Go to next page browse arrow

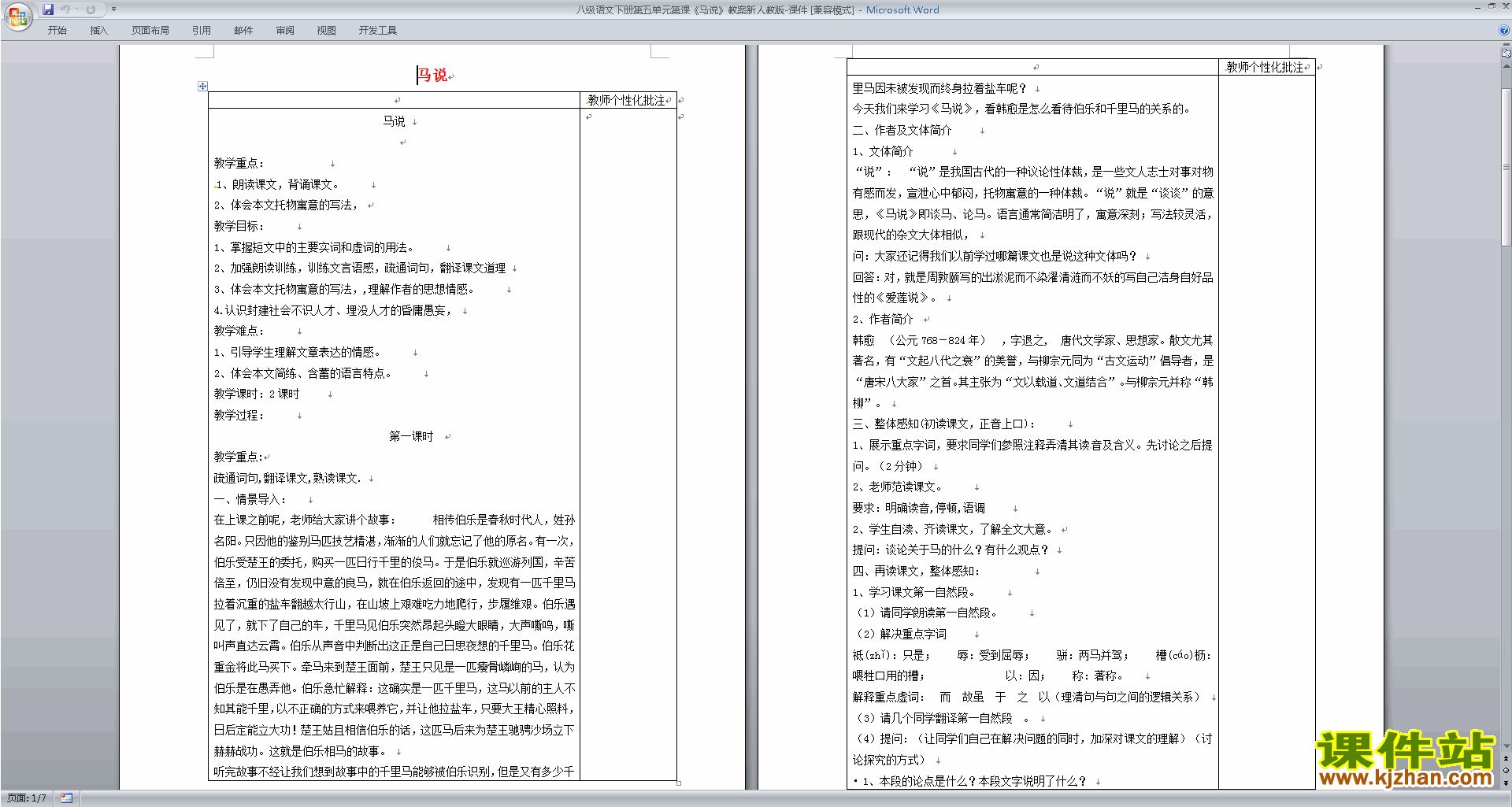click(1506, 783)
